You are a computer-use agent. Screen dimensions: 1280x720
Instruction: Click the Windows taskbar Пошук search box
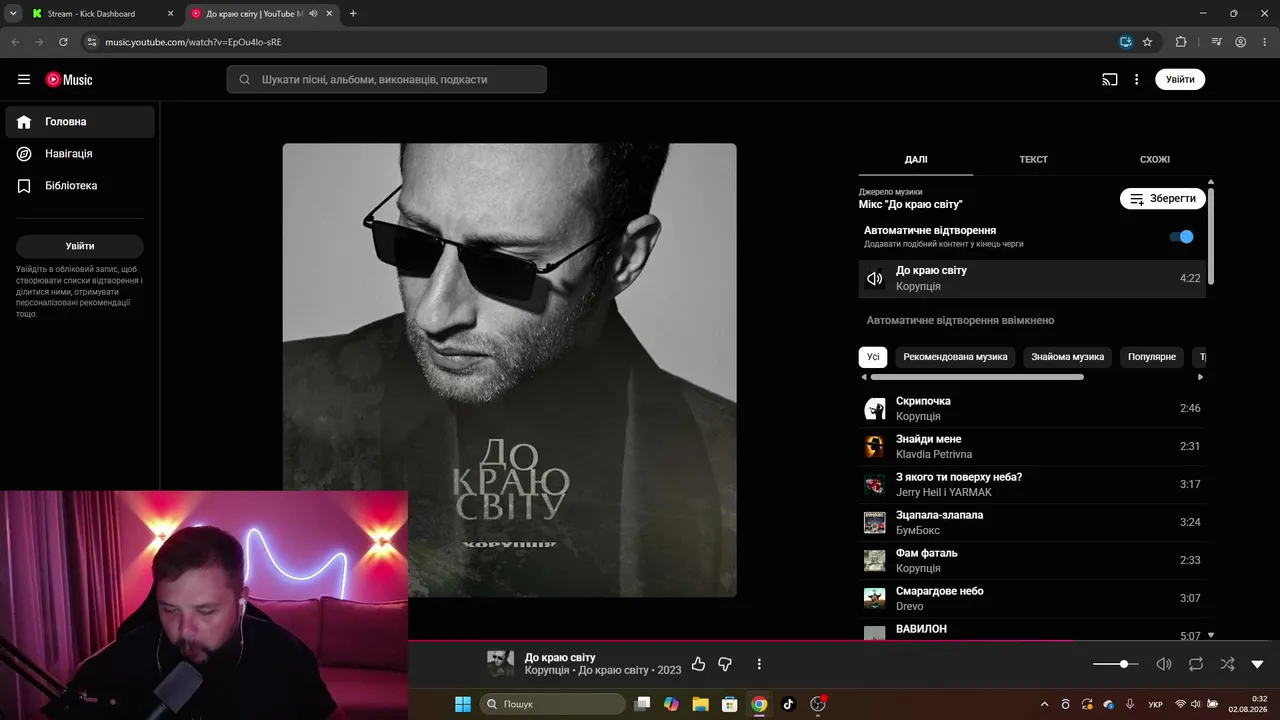pyautogui.click(x=552, y=704)
